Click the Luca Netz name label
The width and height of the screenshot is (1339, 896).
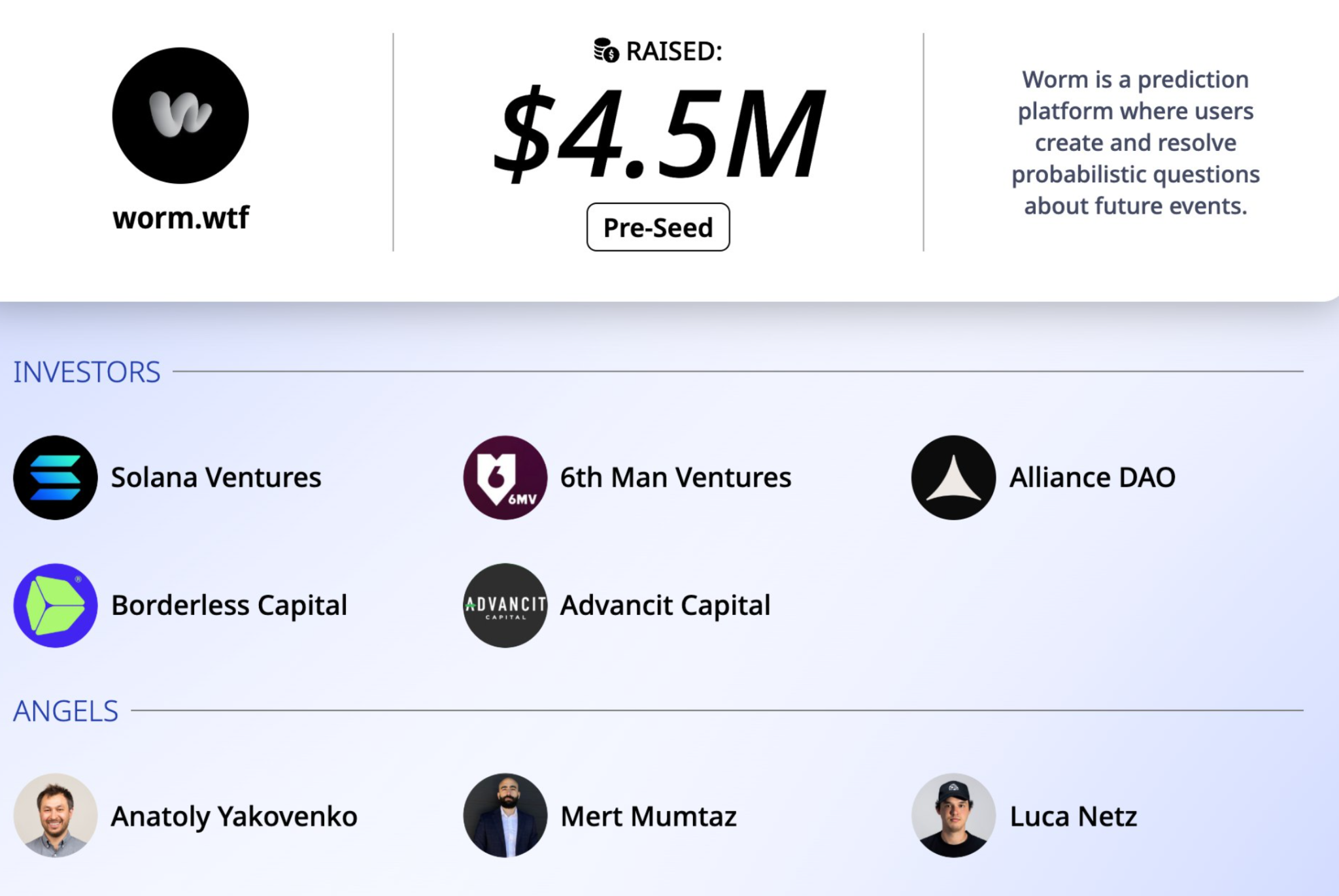tap(1073, 817)
